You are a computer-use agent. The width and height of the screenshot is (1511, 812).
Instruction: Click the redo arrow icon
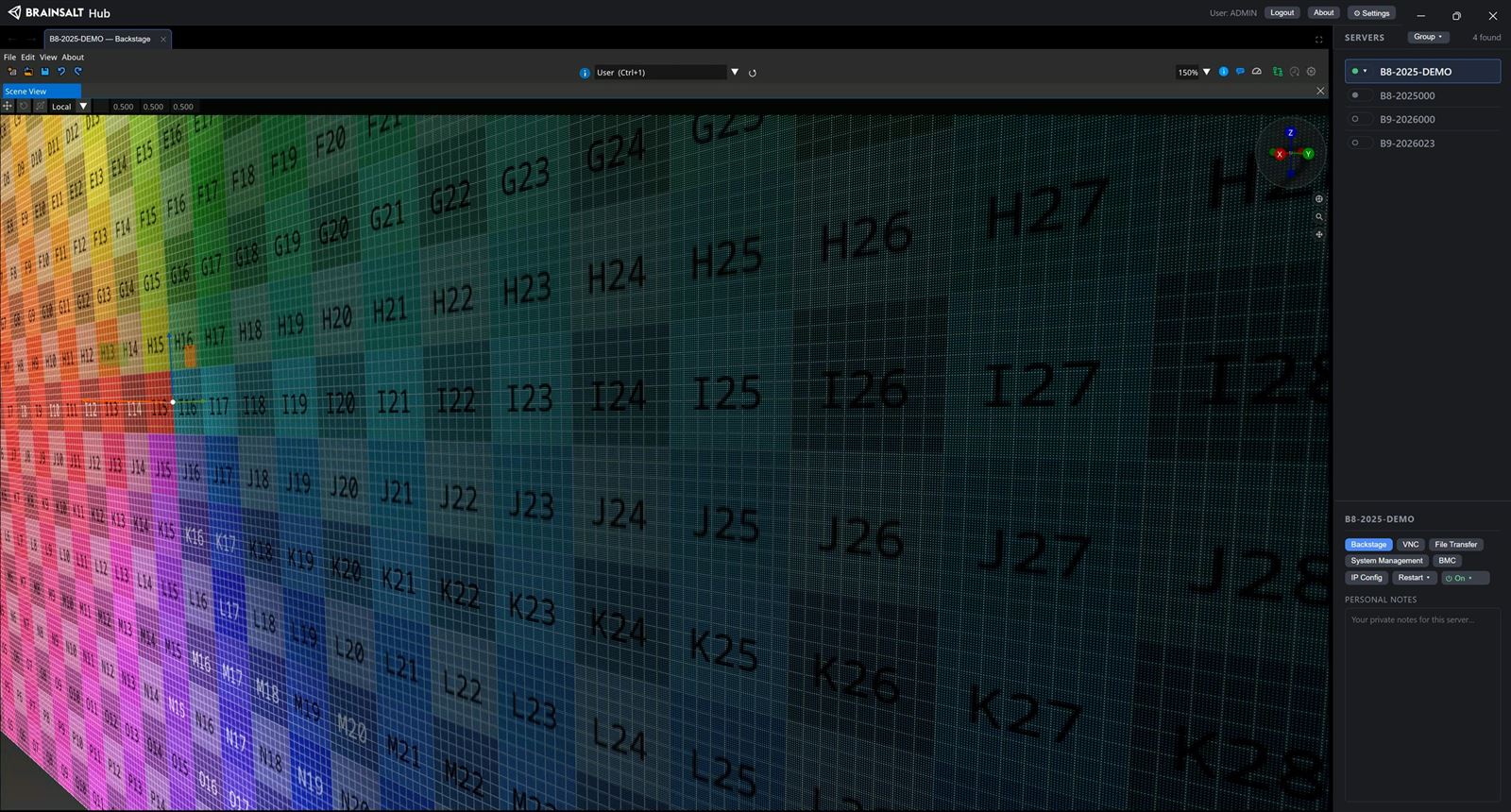pyautogui.click(x=77, y=72)
